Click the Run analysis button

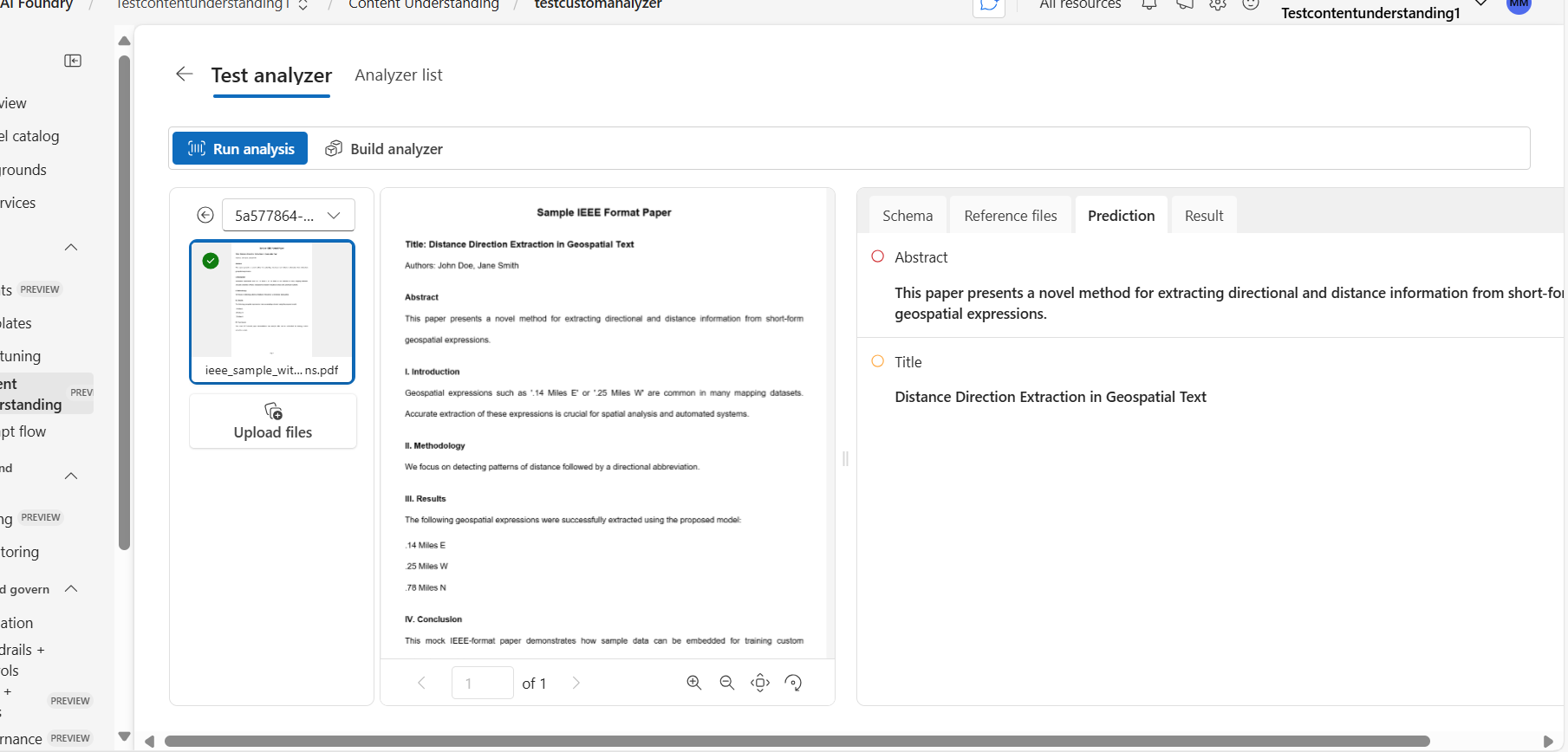(240, 148)
